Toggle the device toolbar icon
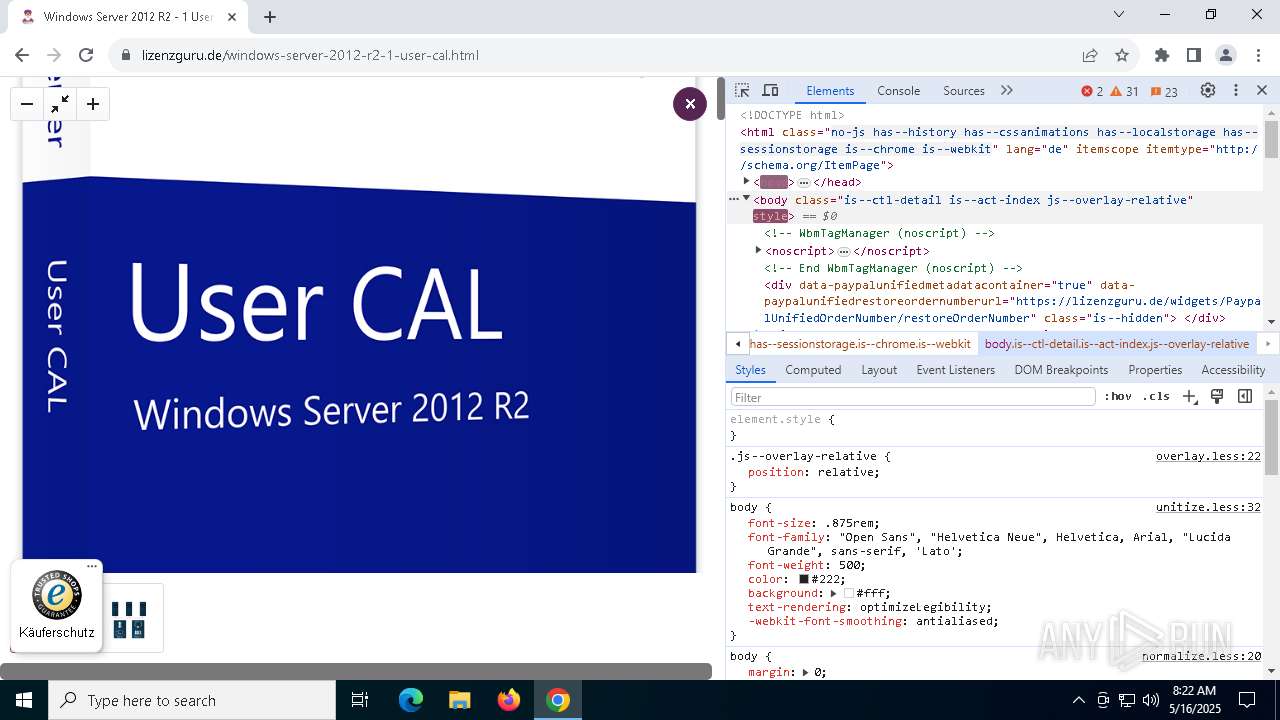This screenshot has height=720, width=1280. [x=770, y=90]
